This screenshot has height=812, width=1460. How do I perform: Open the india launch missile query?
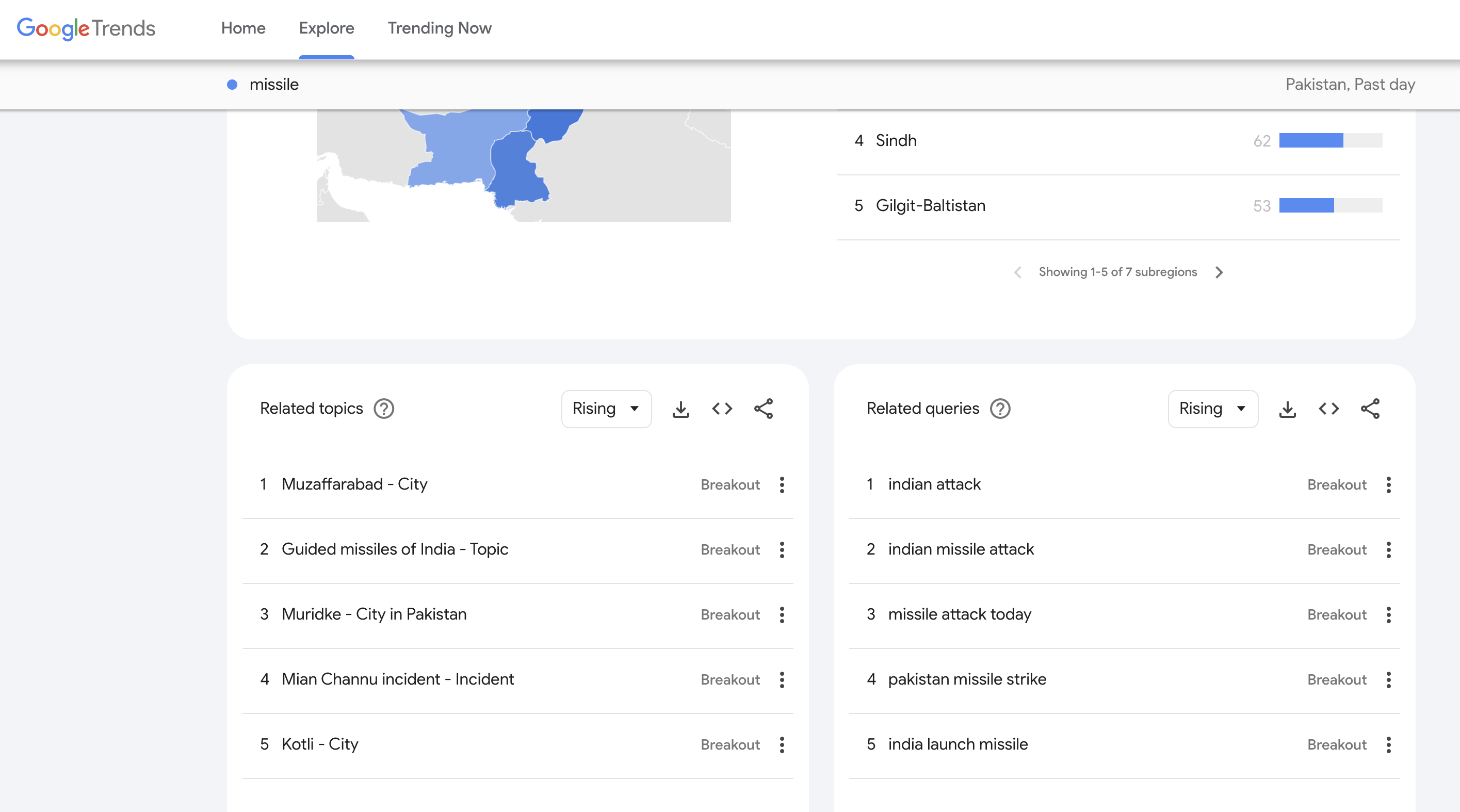958,744
